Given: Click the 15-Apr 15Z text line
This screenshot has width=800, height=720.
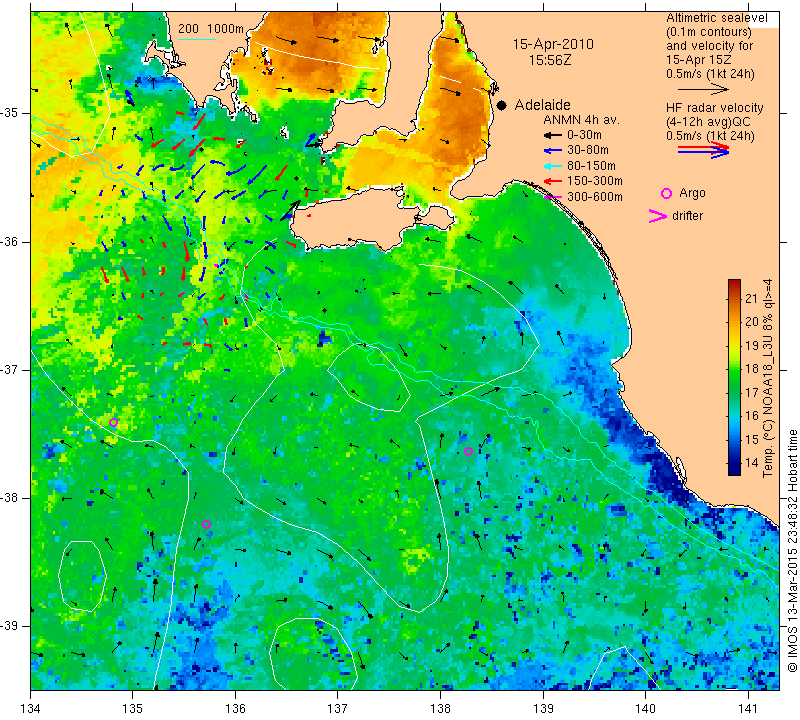Looking at the screenshot, I should point(698,60).
